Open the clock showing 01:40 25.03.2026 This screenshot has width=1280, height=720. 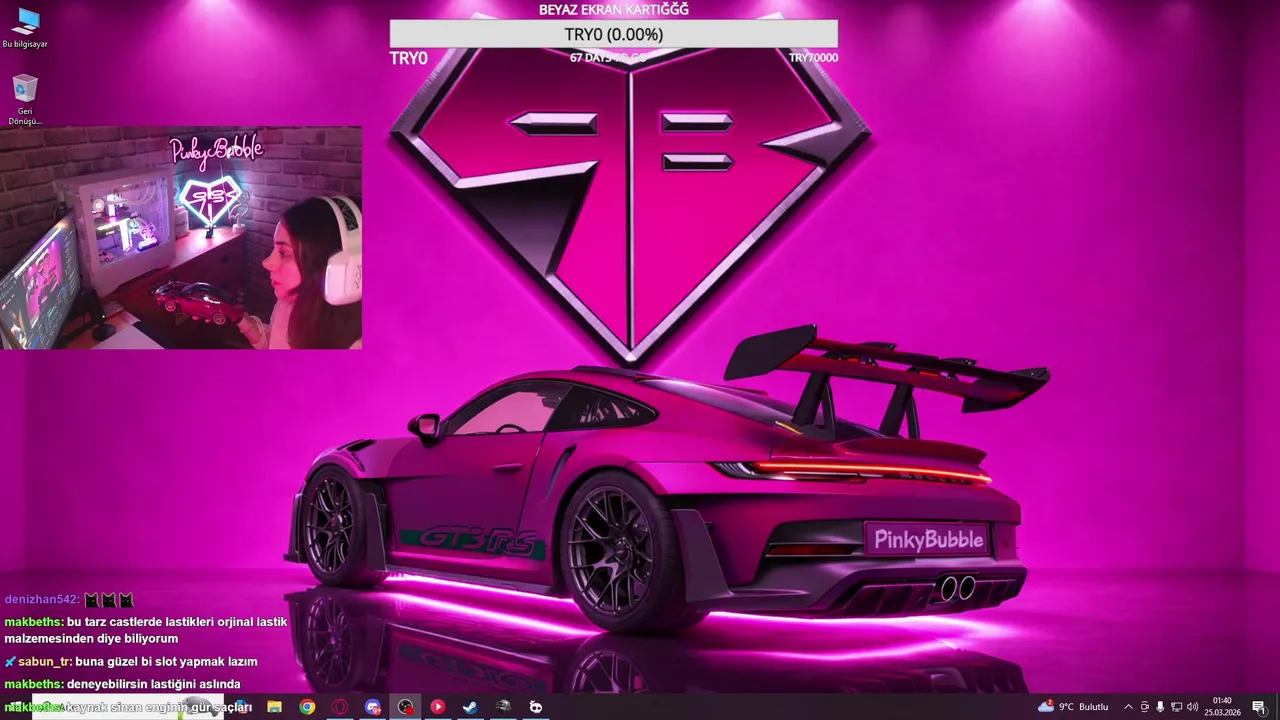(x=1221, y=707)
